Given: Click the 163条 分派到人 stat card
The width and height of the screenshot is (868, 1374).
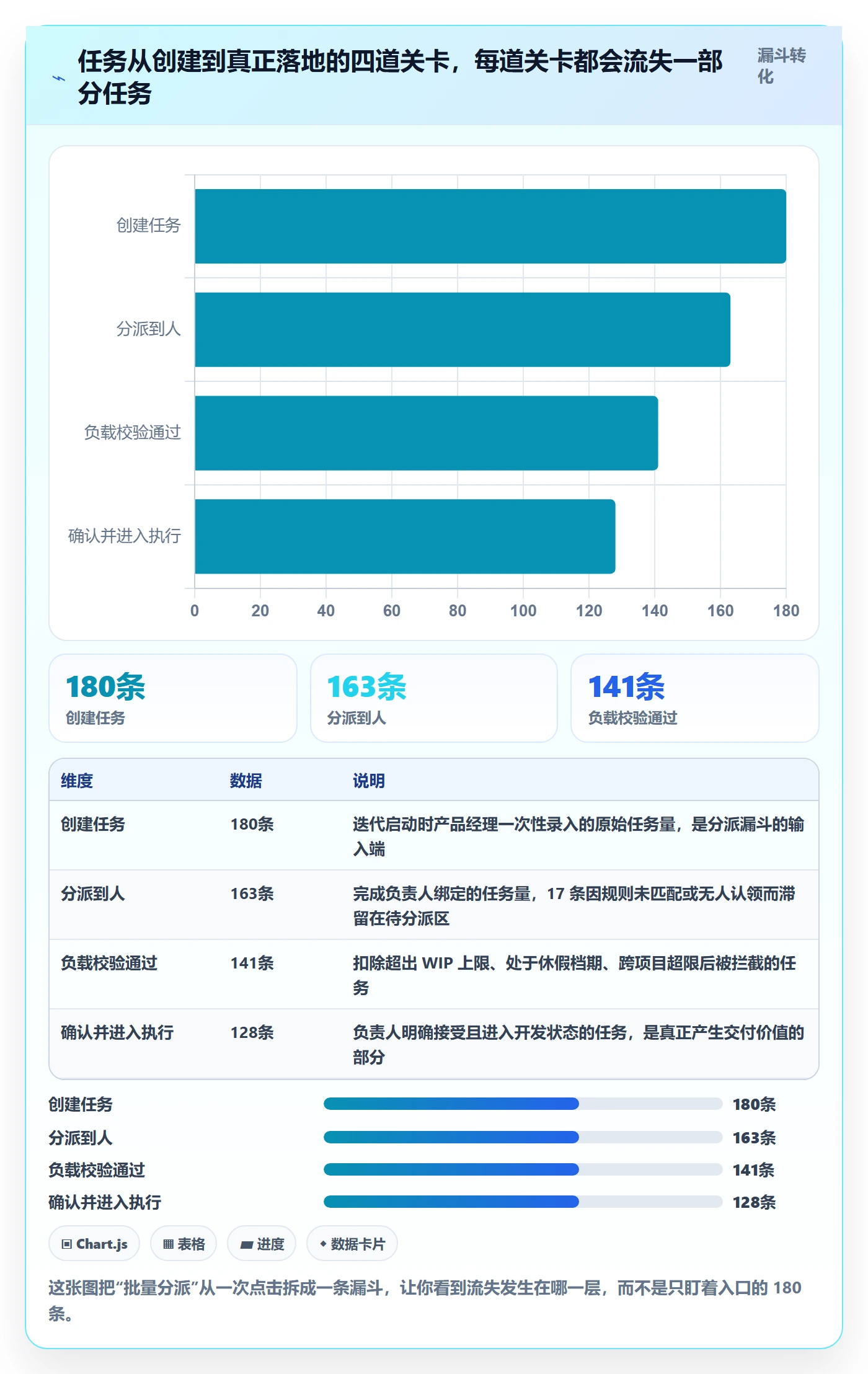Looking at the screenshot, I should pyautogui.click(x=434, y=698).
